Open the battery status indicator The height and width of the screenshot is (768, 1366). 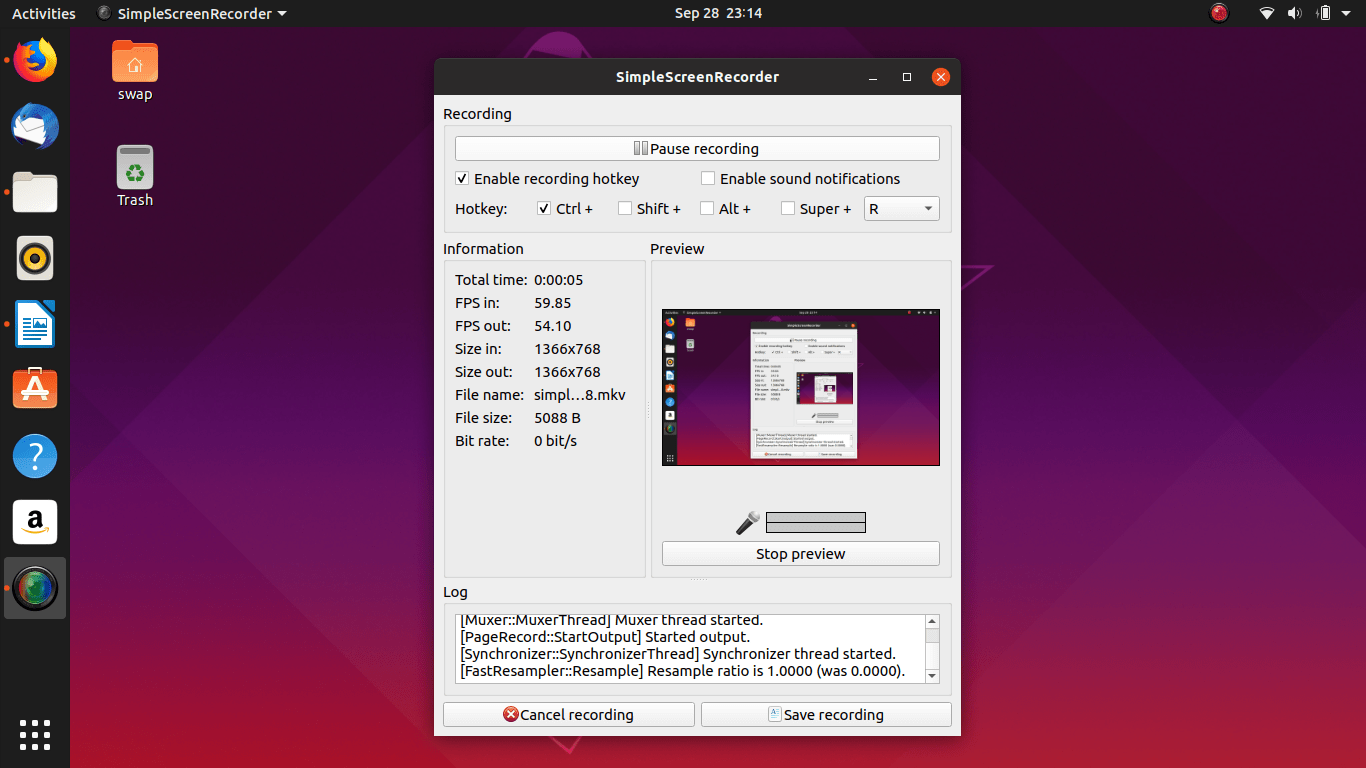pyautogui.click(x=1324, y=13)
